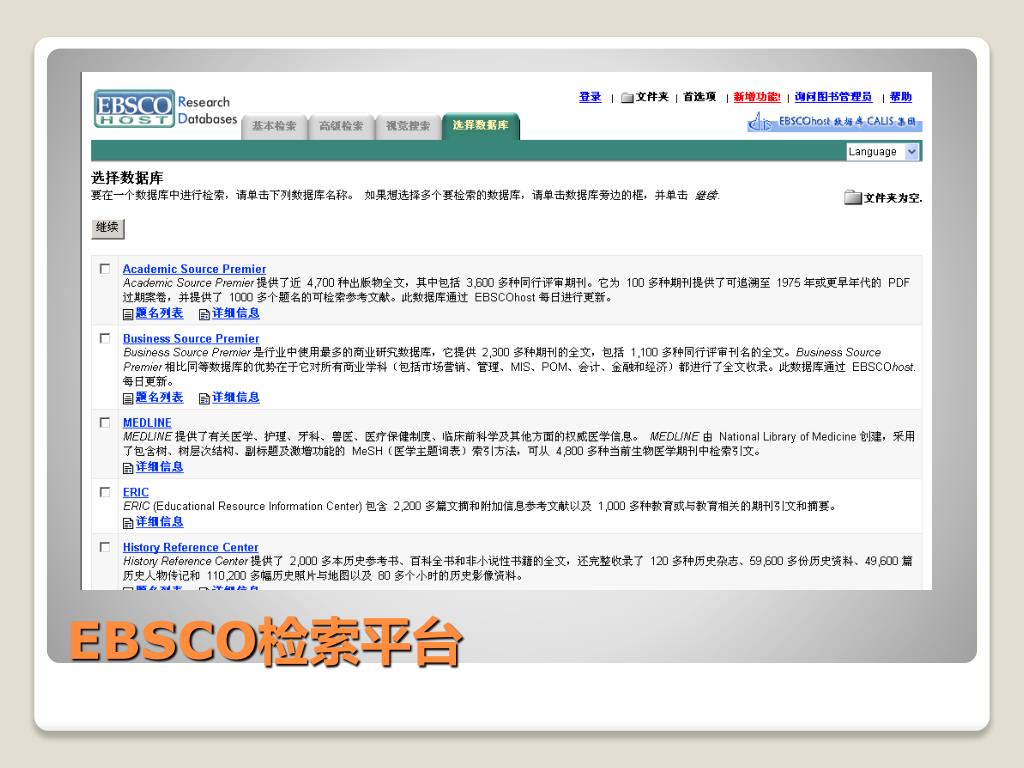Click the 登录 link
This screenshot has width=1024, height=768.
(x=590, y=97)
